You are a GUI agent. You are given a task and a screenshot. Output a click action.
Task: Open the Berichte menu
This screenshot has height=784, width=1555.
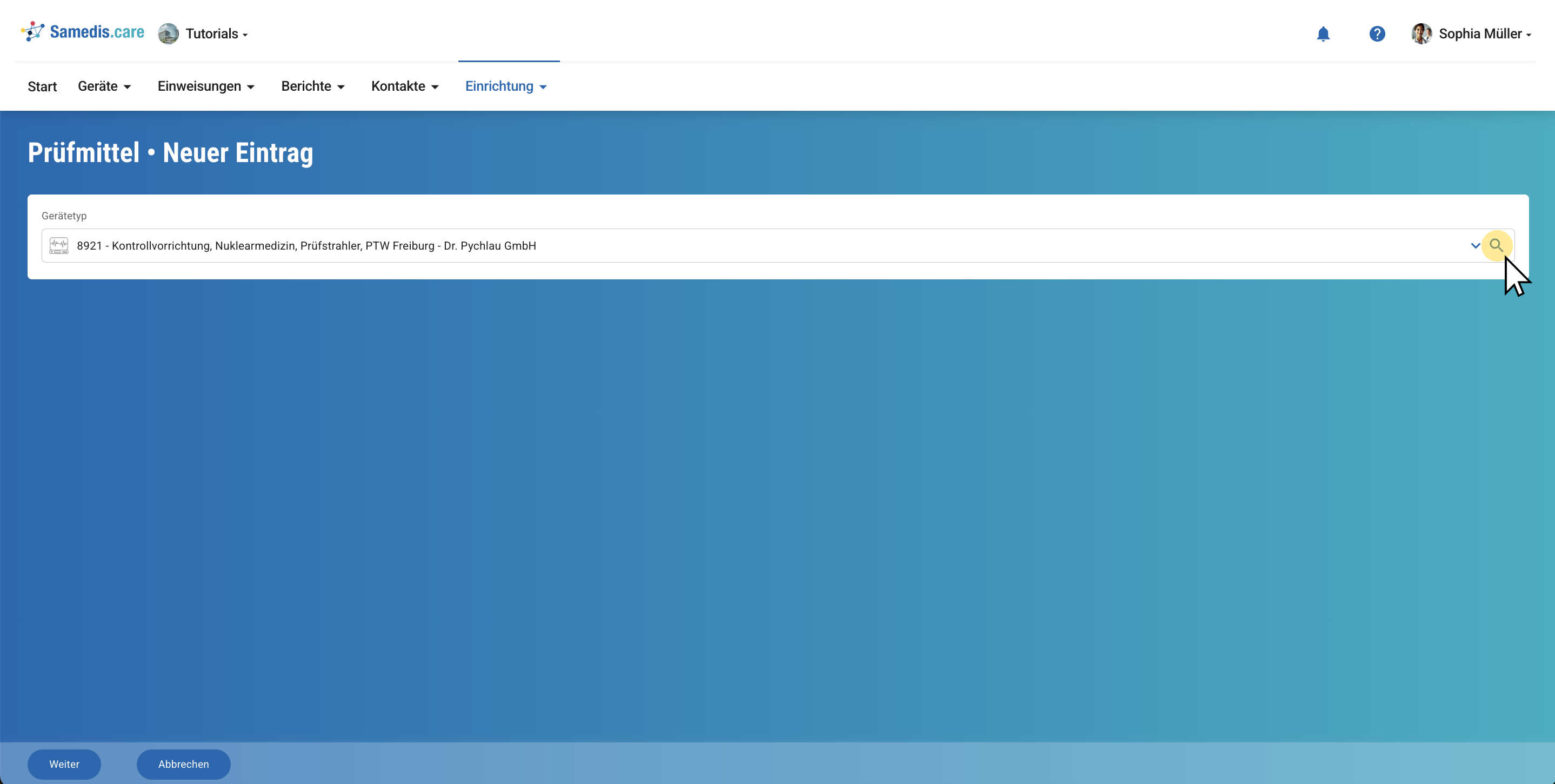pos(313,86)
